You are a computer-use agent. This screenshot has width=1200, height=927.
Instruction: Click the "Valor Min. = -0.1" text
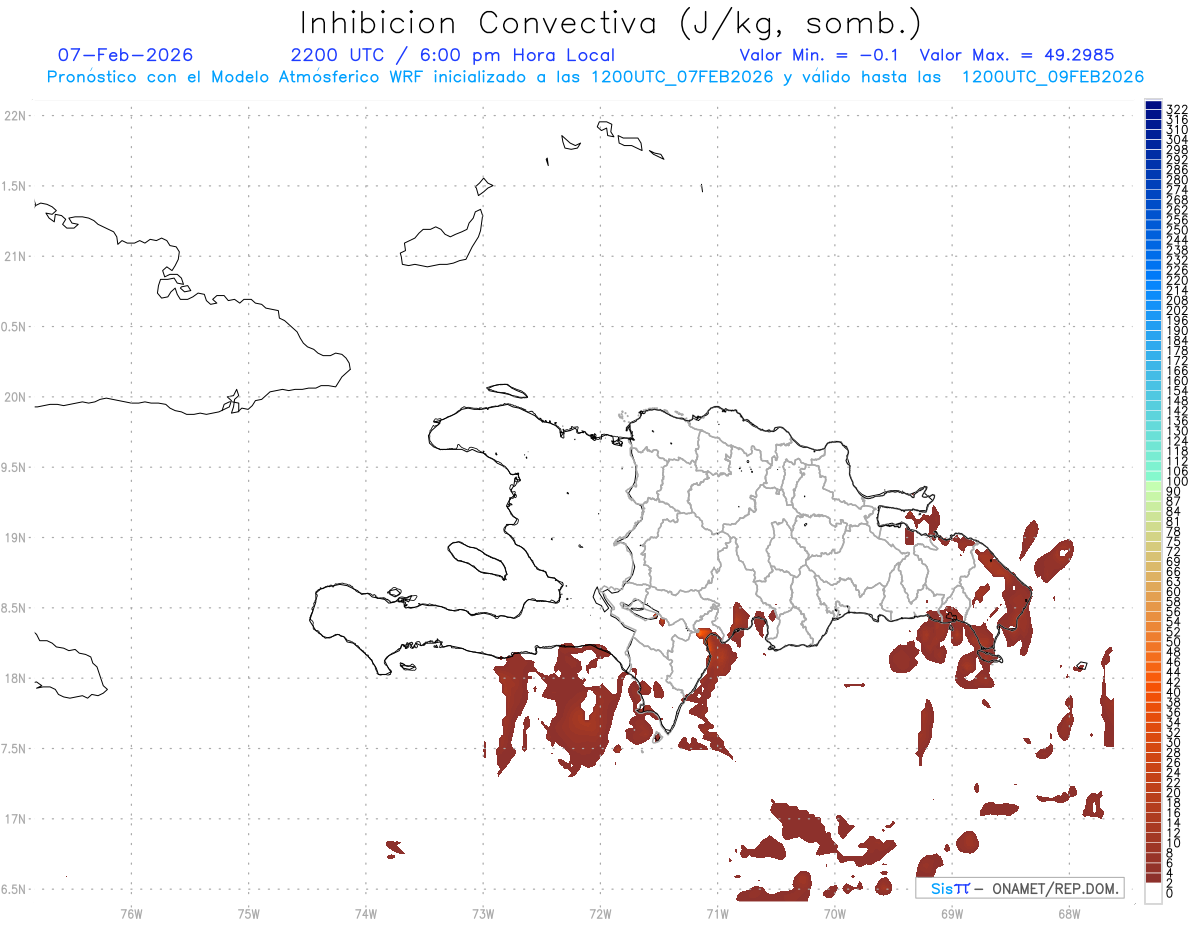click(820, 55)
